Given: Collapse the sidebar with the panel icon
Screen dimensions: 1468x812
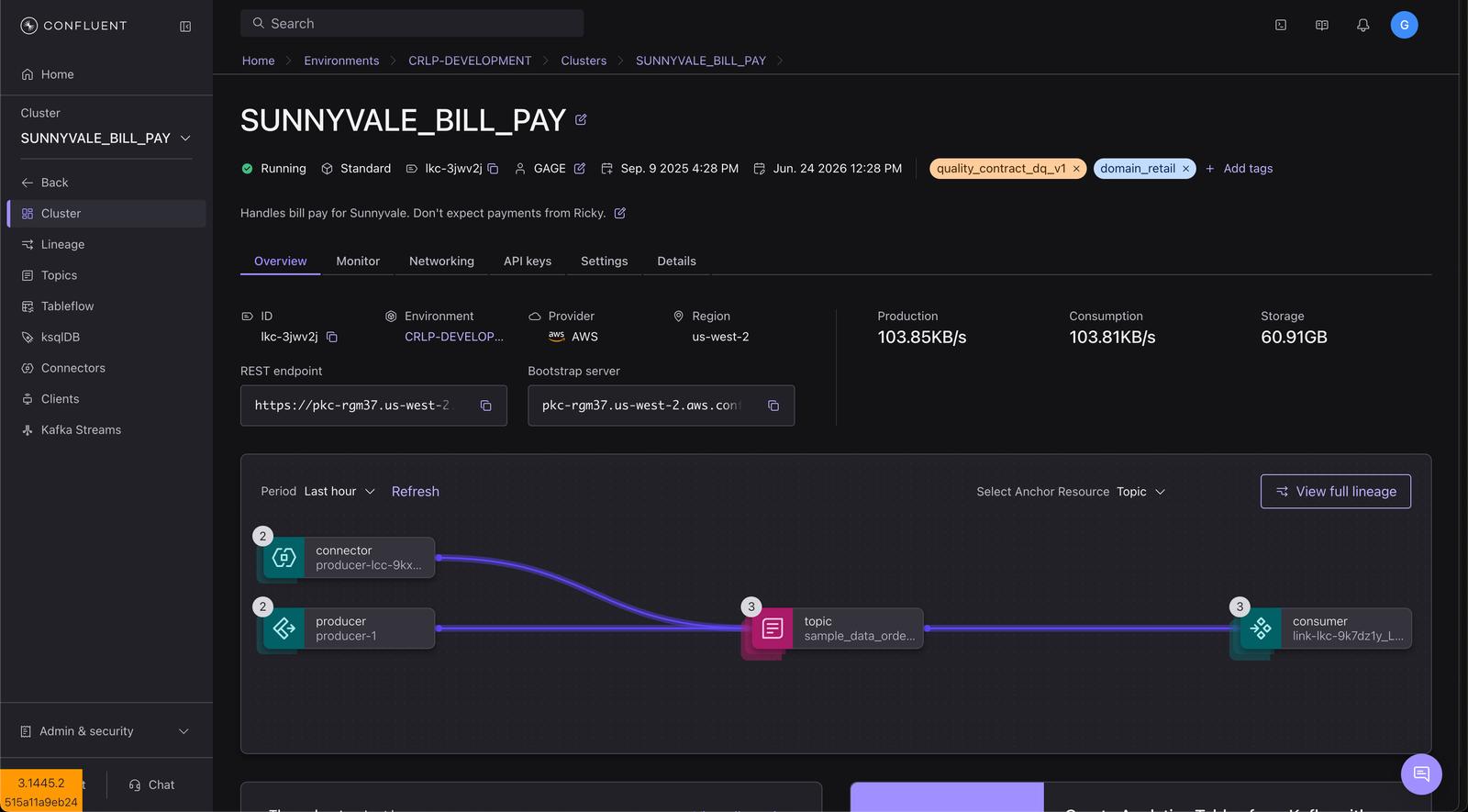Looking at the screenshot, I should click(185, 27).
